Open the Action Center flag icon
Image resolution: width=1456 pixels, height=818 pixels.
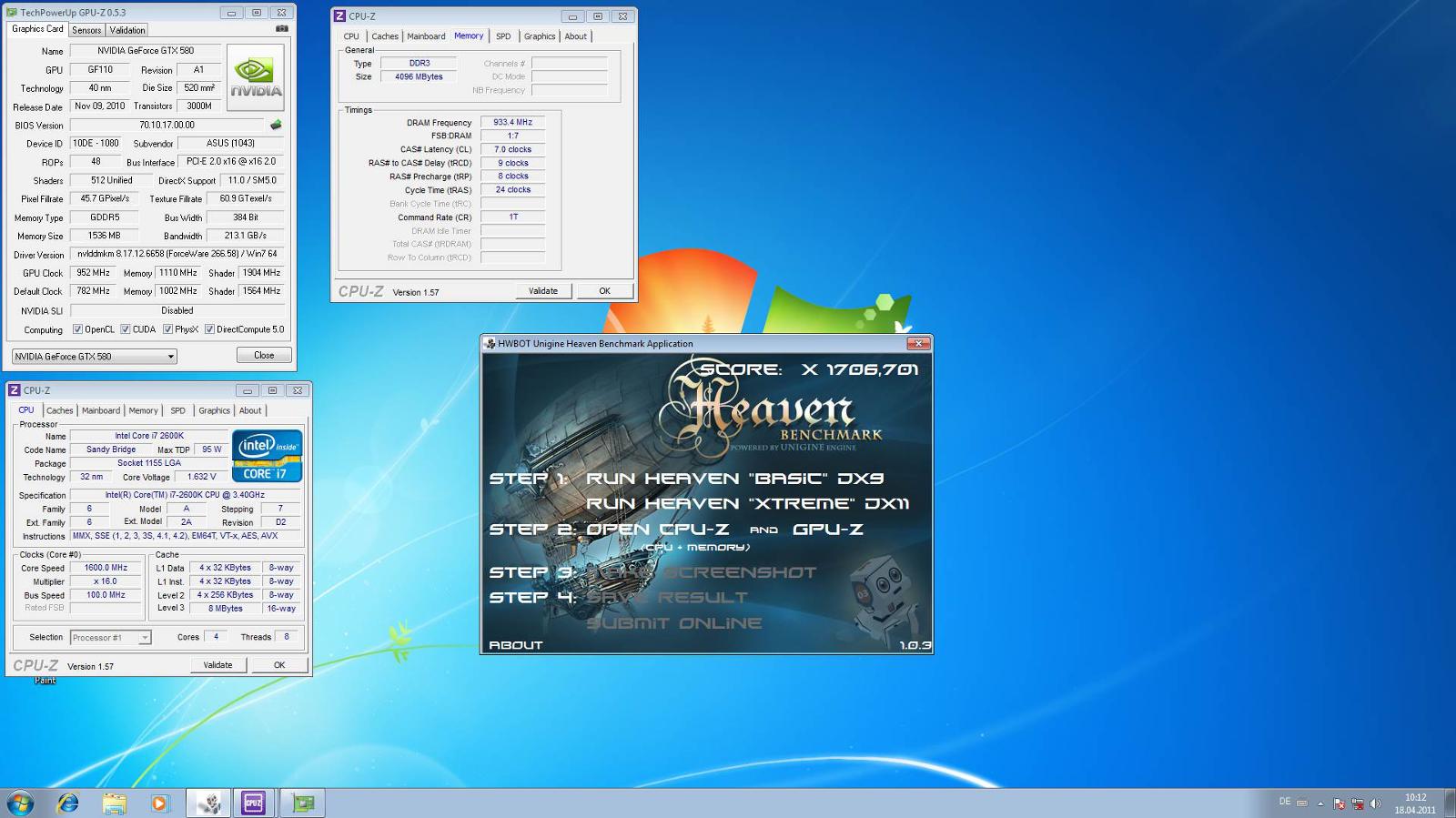[x=1339, y=803]
